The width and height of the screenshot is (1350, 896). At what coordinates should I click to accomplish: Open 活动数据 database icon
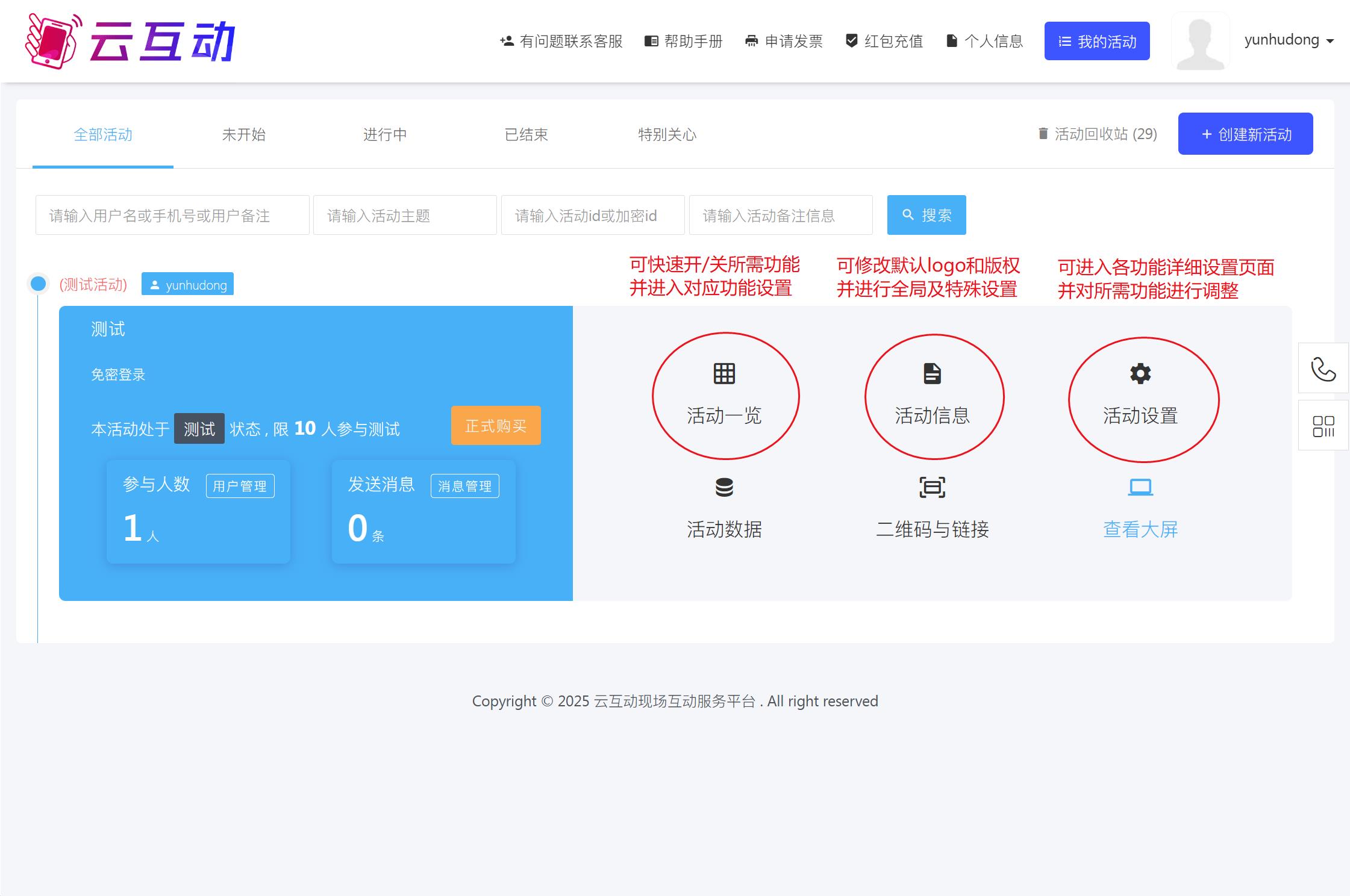pyautogui.click(x=724, y=487)
